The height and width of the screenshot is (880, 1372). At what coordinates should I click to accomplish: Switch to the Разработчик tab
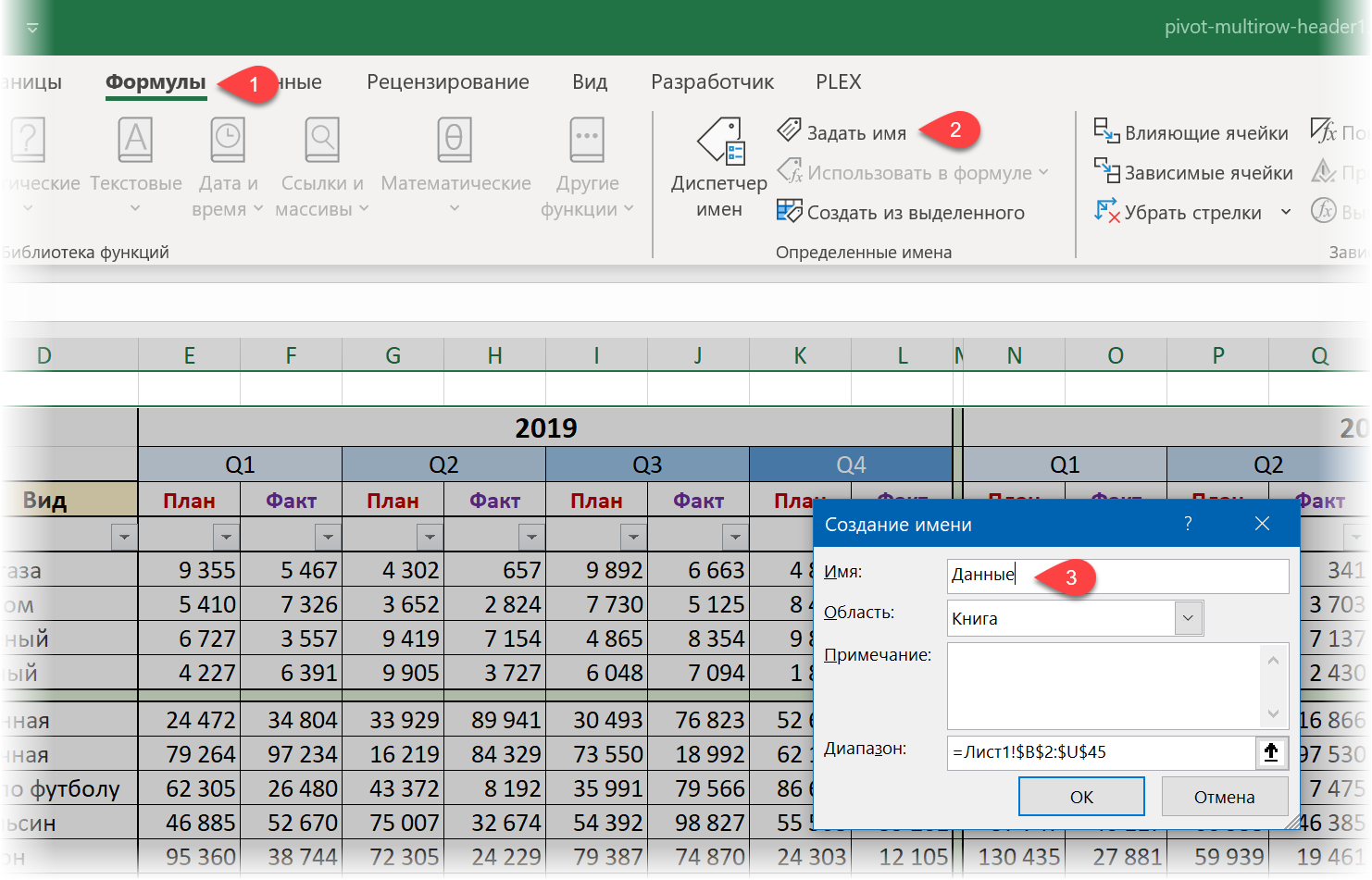(712, 81)
